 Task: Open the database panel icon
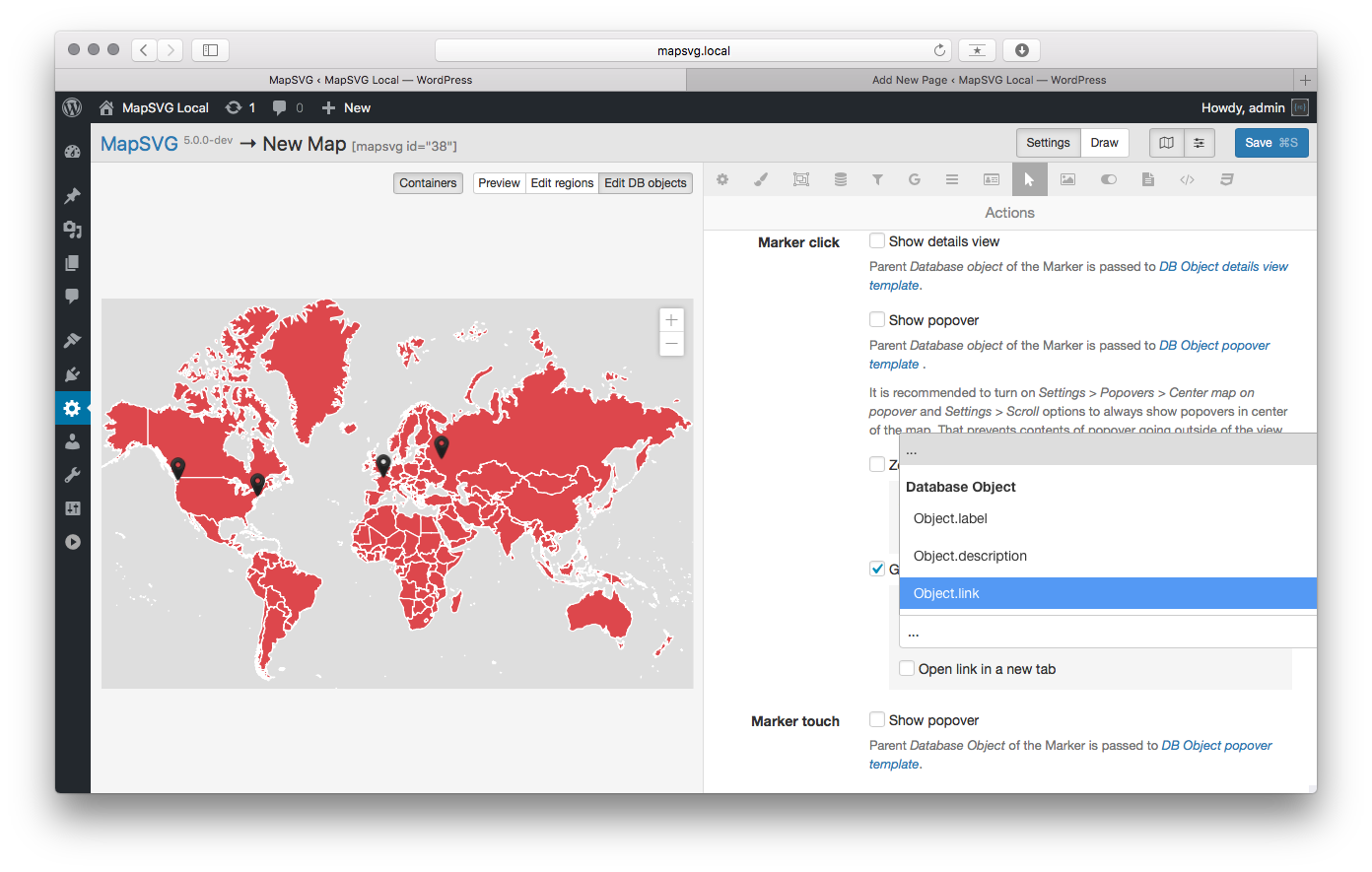[840, 179]
